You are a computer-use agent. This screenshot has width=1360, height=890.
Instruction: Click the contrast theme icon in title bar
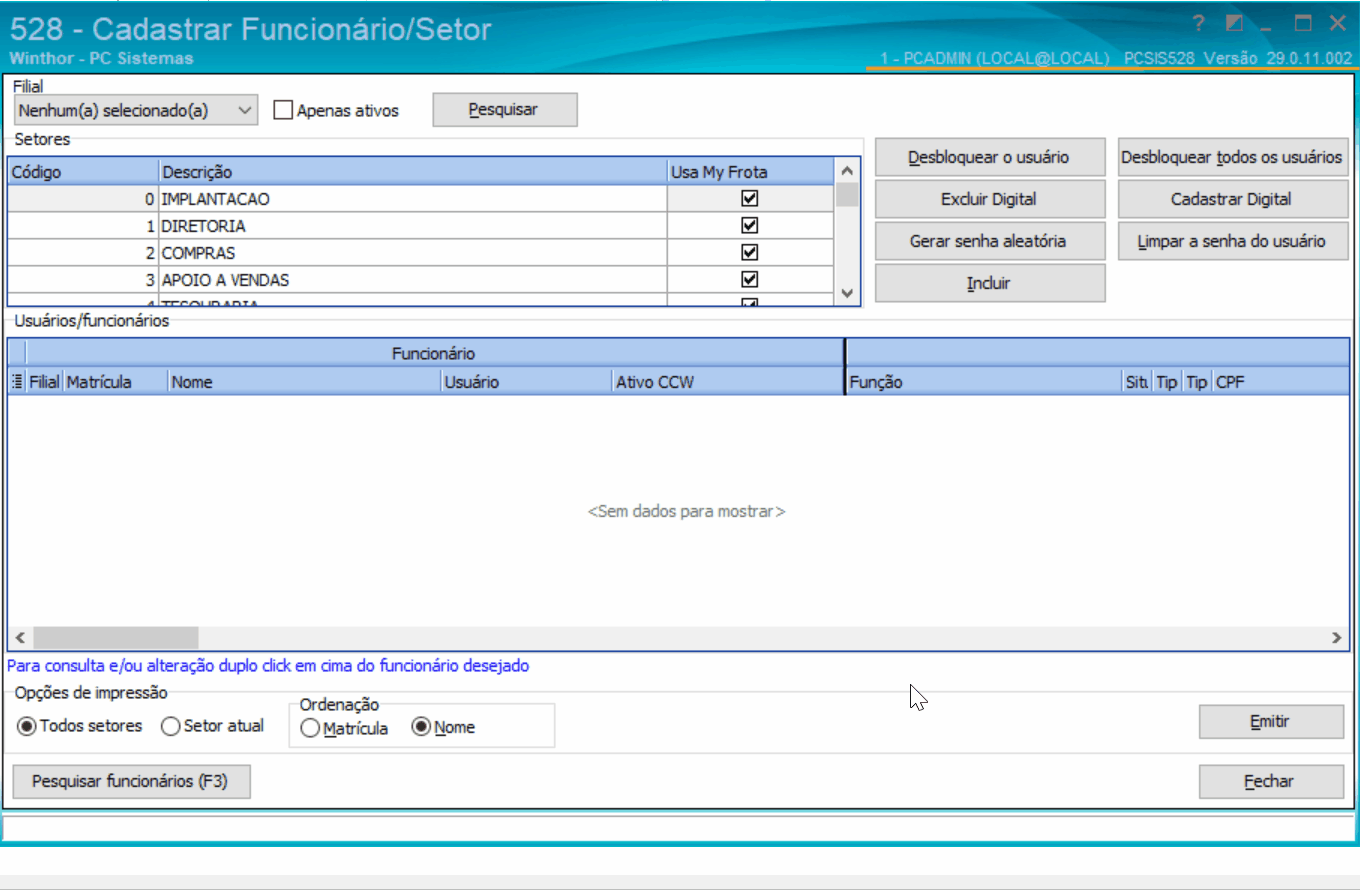(x=1234, y=23)
